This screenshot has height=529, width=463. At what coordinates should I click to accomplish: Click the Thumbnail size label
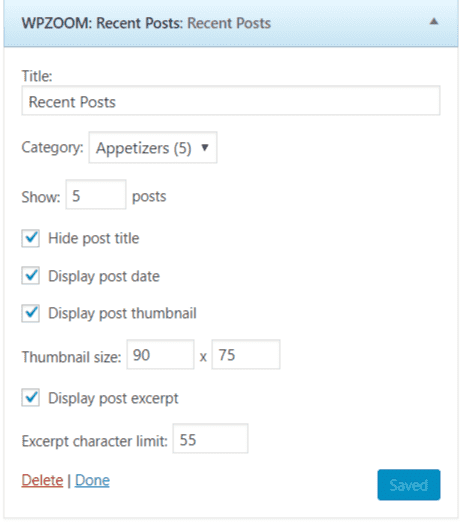pos(72,357)
